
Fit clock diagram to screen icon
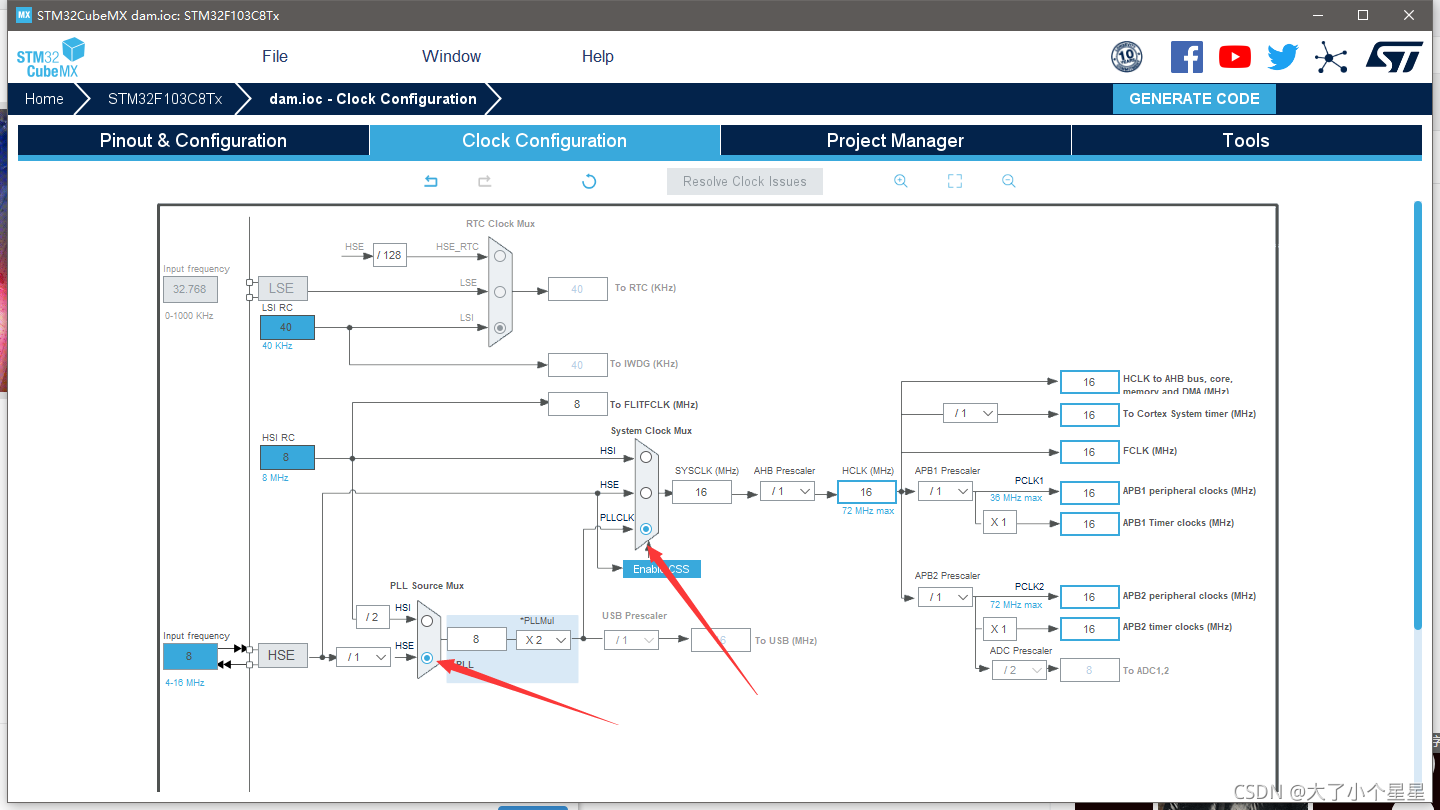point(955,181)
